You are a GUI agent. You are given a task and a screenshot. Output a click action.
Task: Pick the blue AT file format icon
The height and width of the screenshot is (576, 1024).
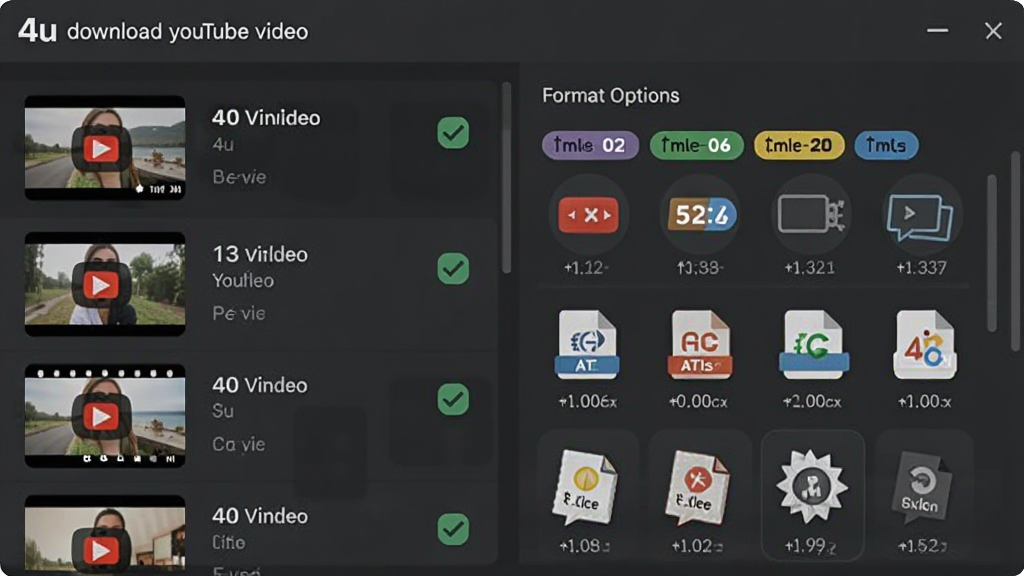tap(587, 345)
